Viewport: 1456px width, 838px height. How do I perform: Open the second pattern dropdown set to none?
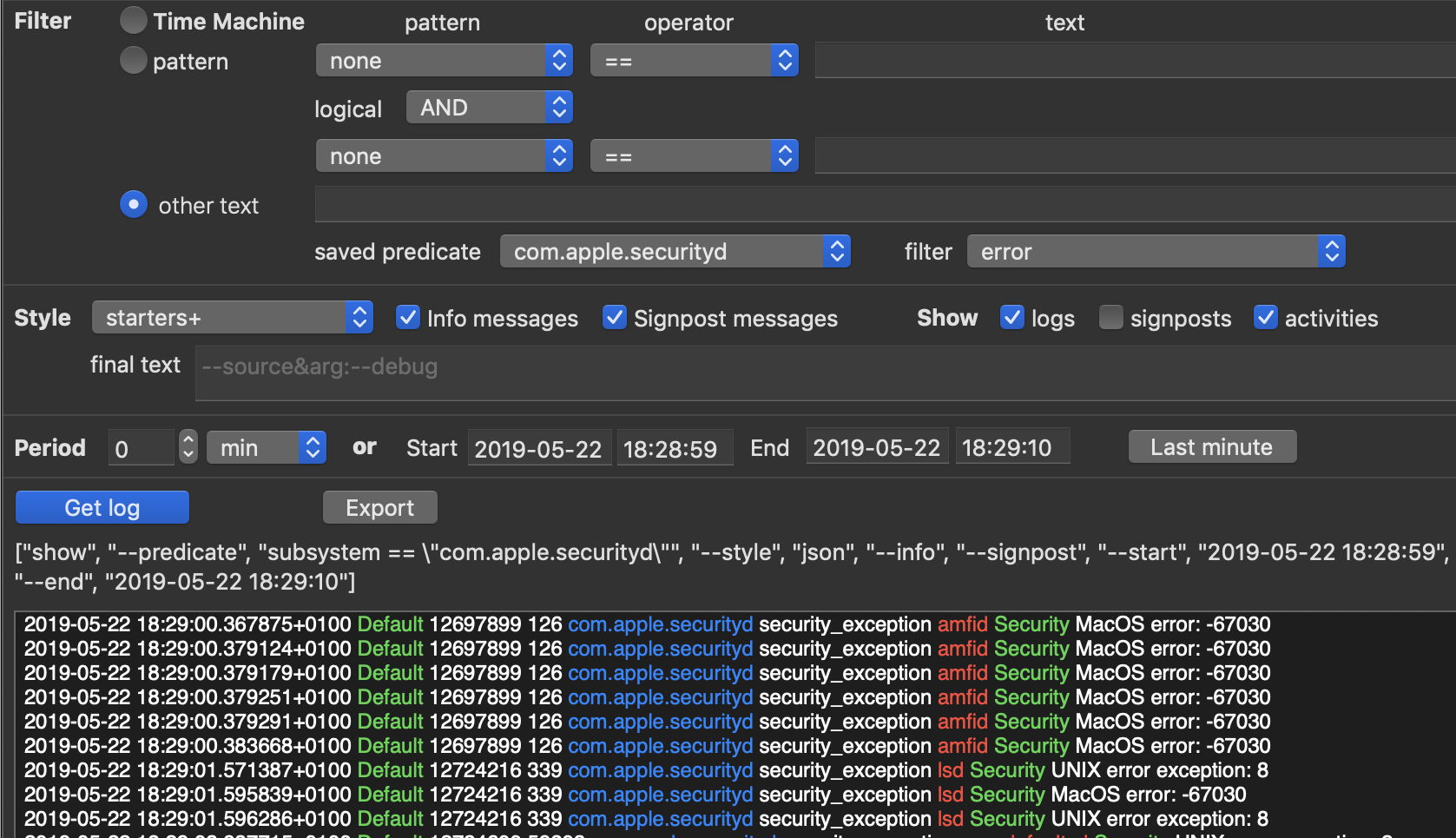point(444,156)
